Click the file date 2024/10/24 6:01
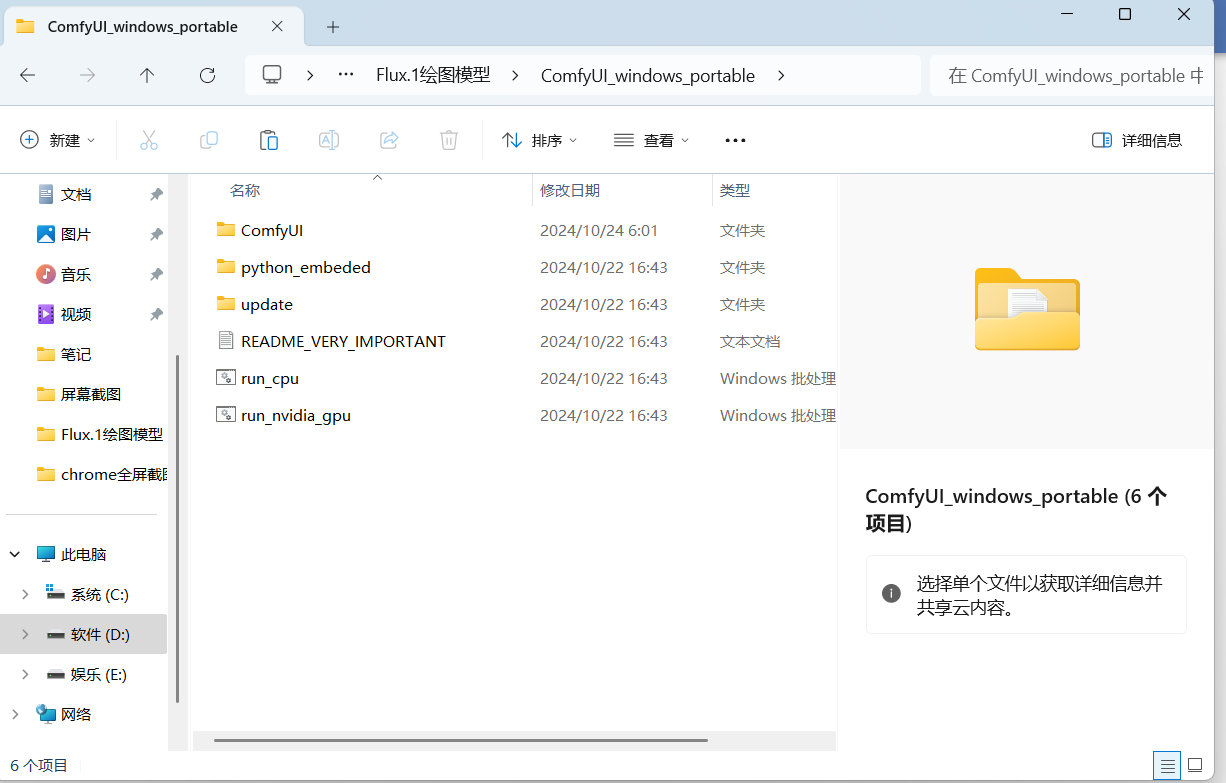Viewport: 1226px width, 783px height. coord(599,230)
